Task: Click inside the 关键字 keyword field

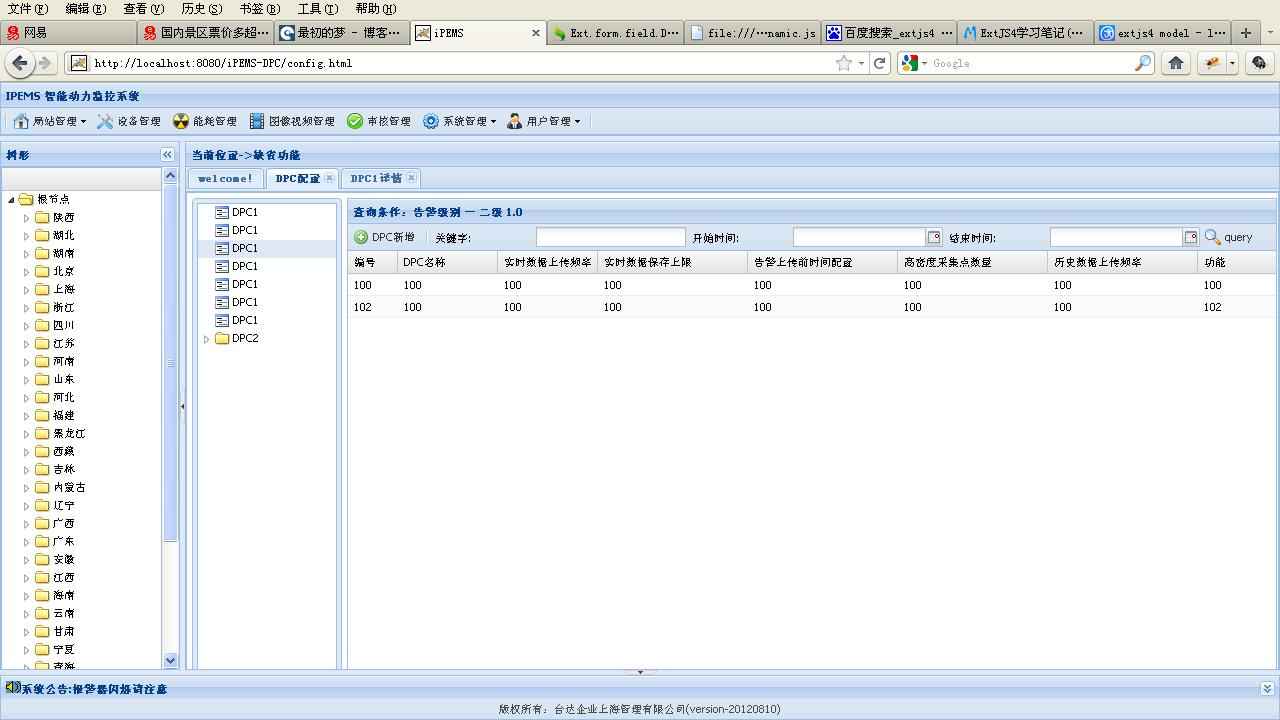Action: coord(611,237)
